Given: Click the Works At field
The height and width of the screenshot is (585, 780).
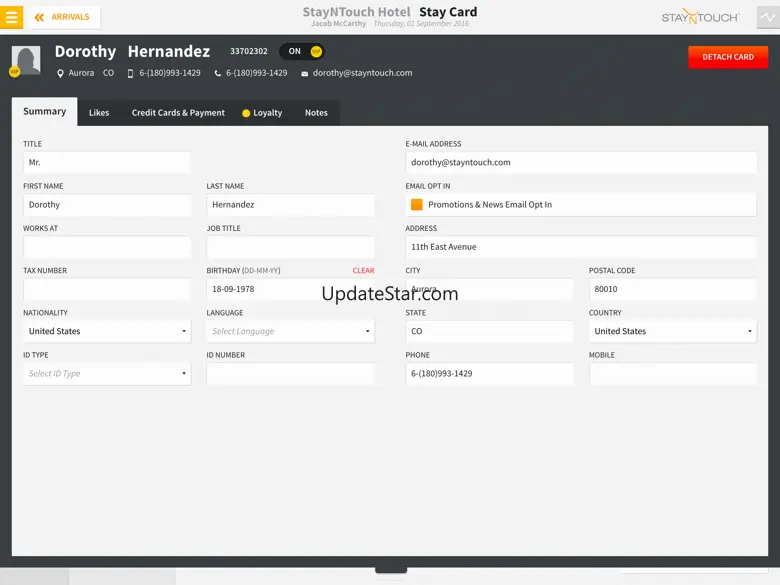Looking at the screenshot, I should [107, 247].
